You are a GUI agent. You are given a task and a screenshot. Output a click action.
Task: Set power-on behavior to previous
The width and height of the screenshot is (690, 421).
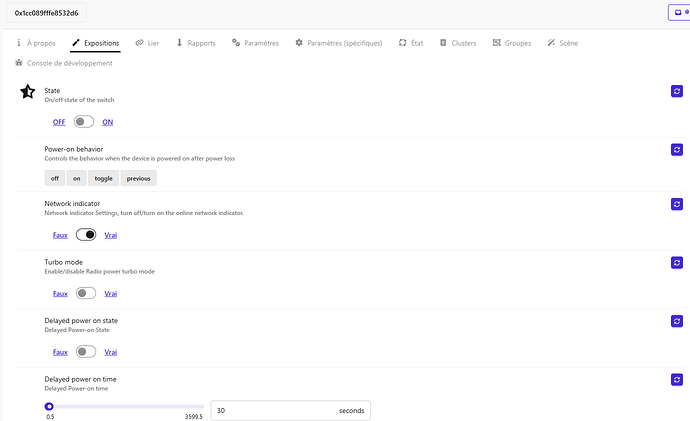pyautogui.click(x=139, y=178)
